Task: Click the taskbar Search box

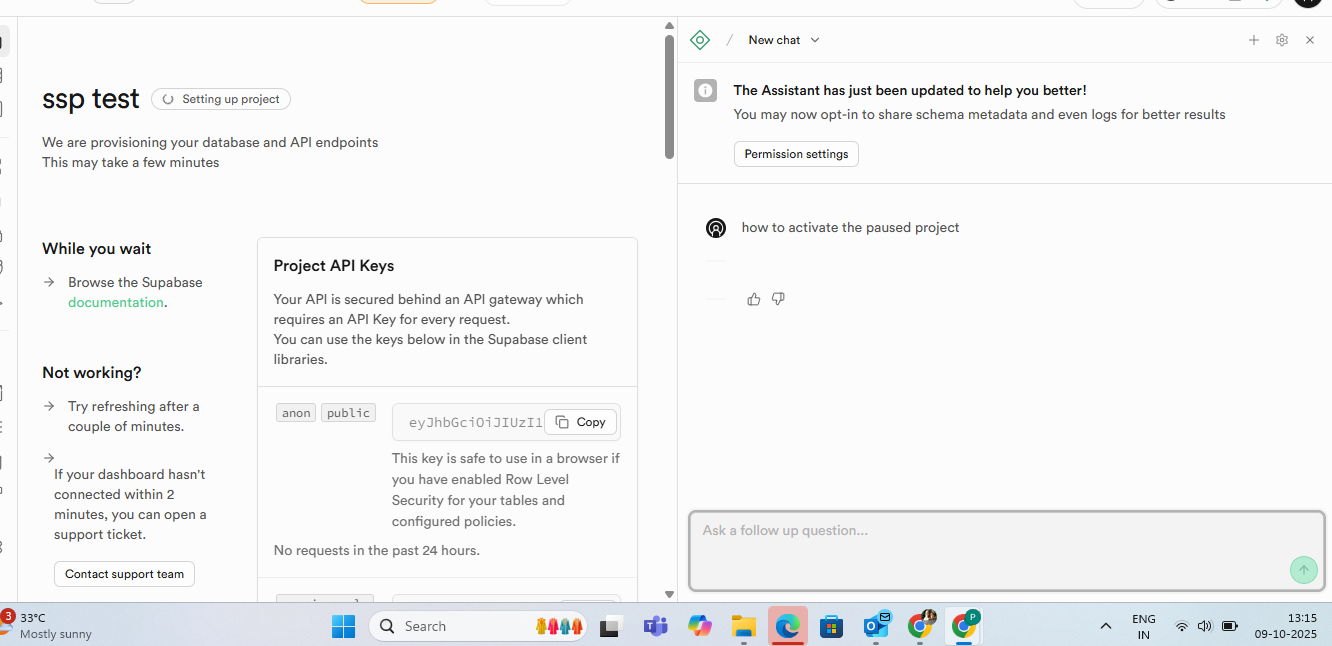Action: click(x=480, y=626)
